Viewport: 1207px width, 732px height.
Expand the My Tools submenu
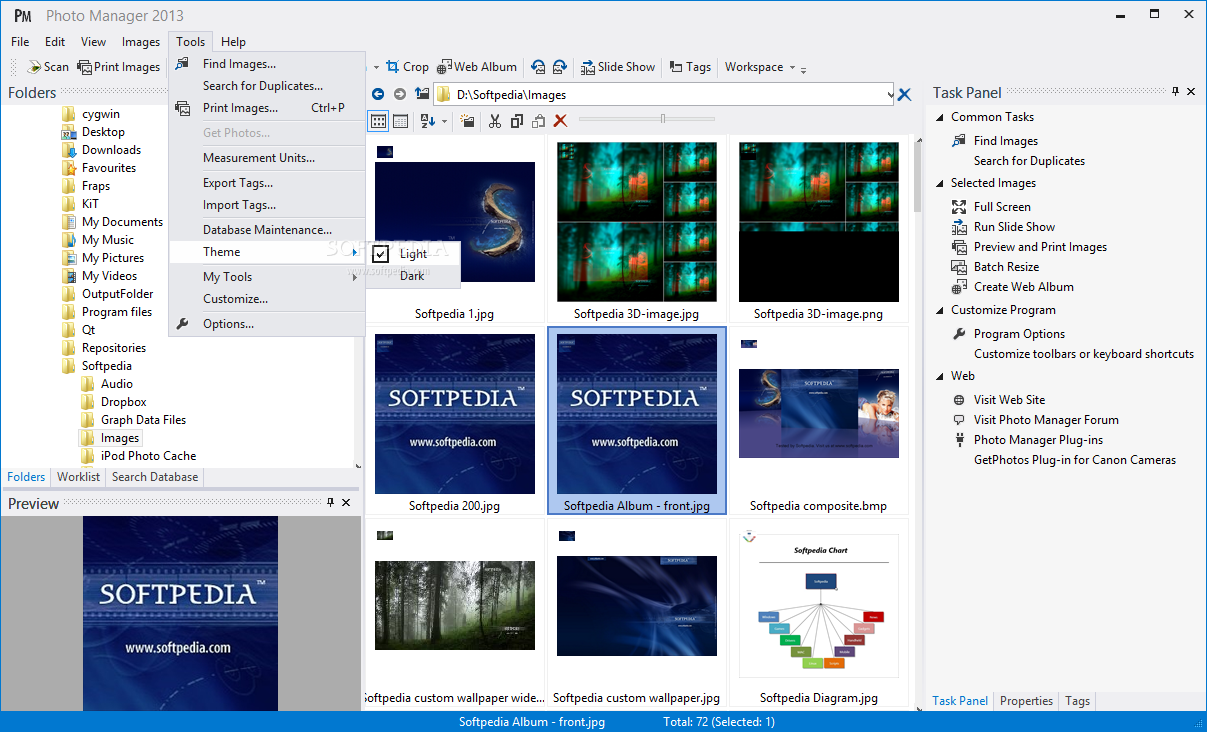tap(267, 277)
